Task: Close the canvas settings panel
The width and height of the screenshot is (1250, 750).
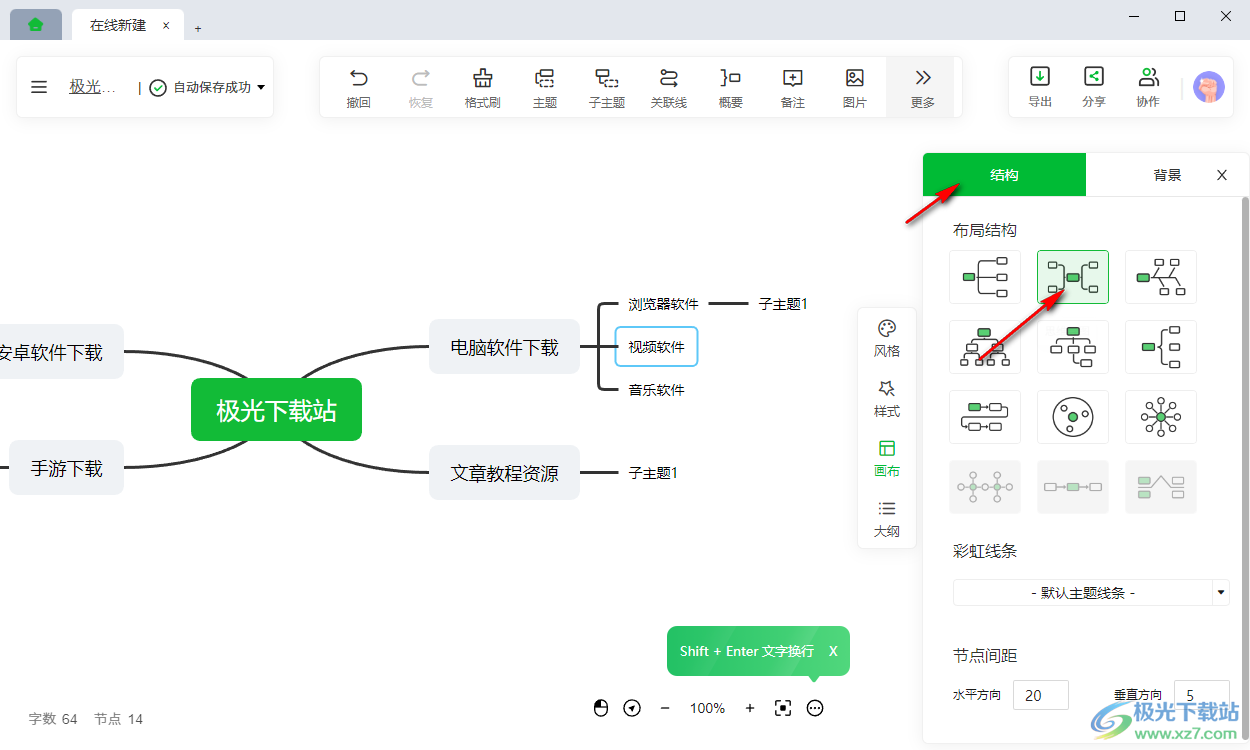Action: (x=1222, y=175)
